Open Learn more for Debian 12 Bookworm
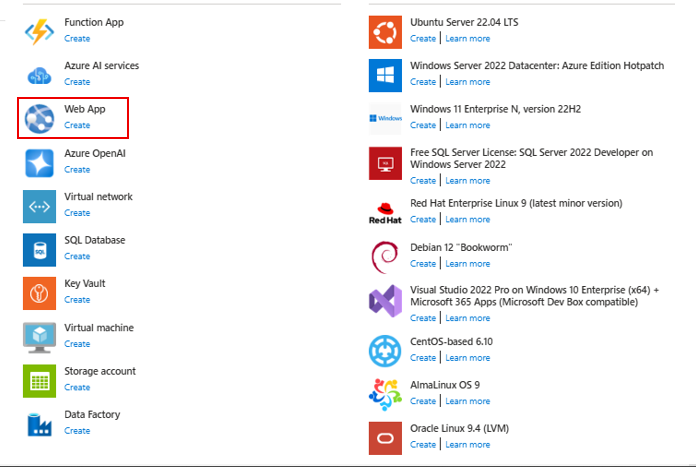This screenshot has height=467, width=696. (x=468, y=264)
